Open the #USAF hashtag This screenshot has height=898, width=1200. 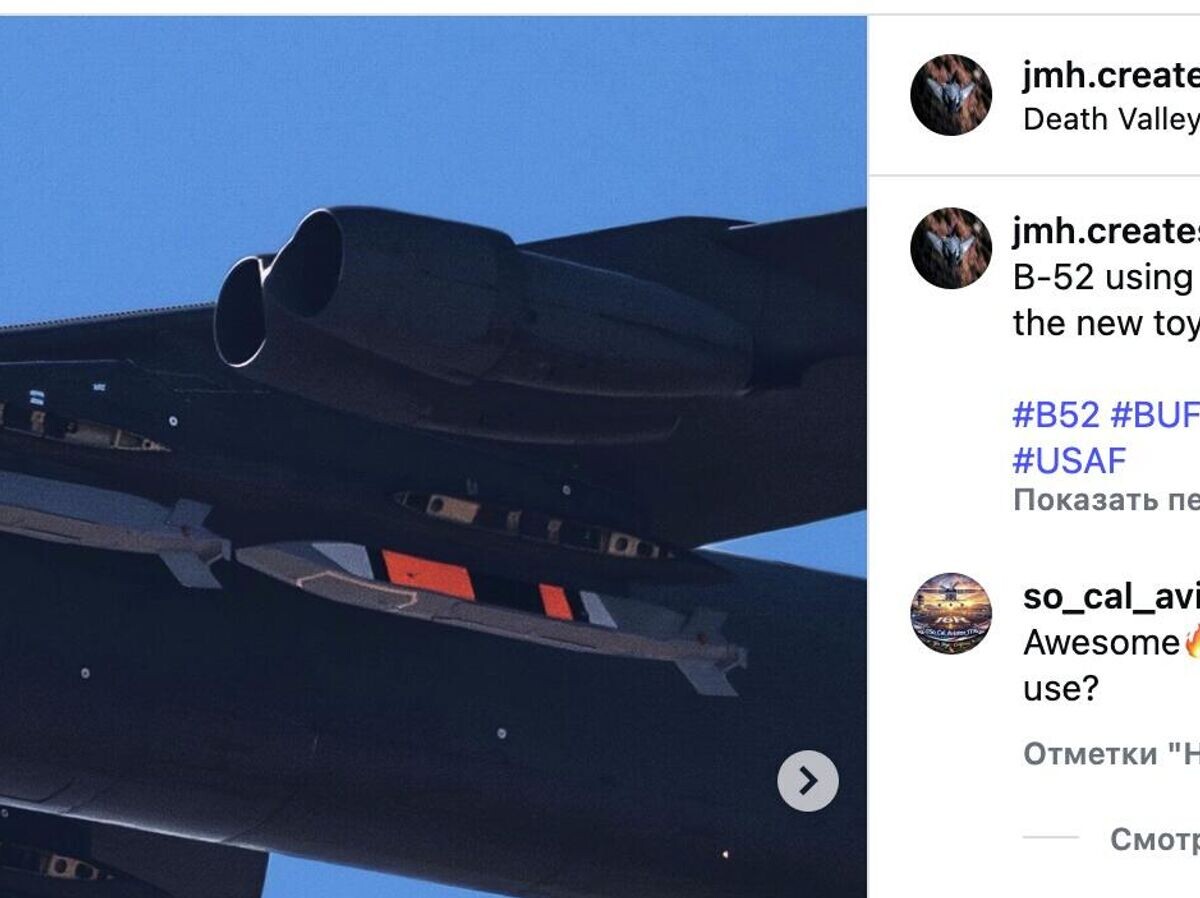(x=1069, y=460)
